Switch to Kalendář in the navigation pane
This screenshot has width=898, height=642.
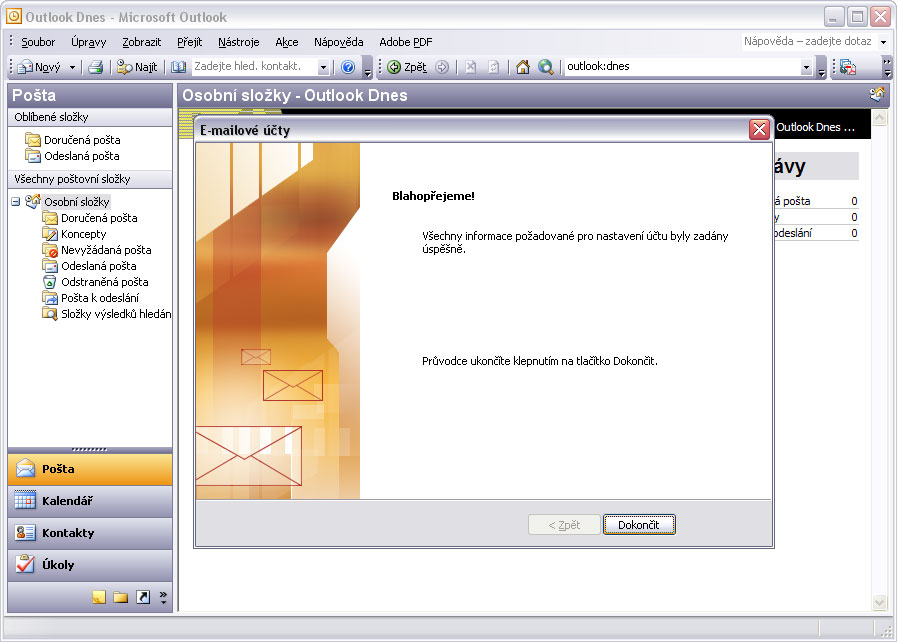pos(89,501)
